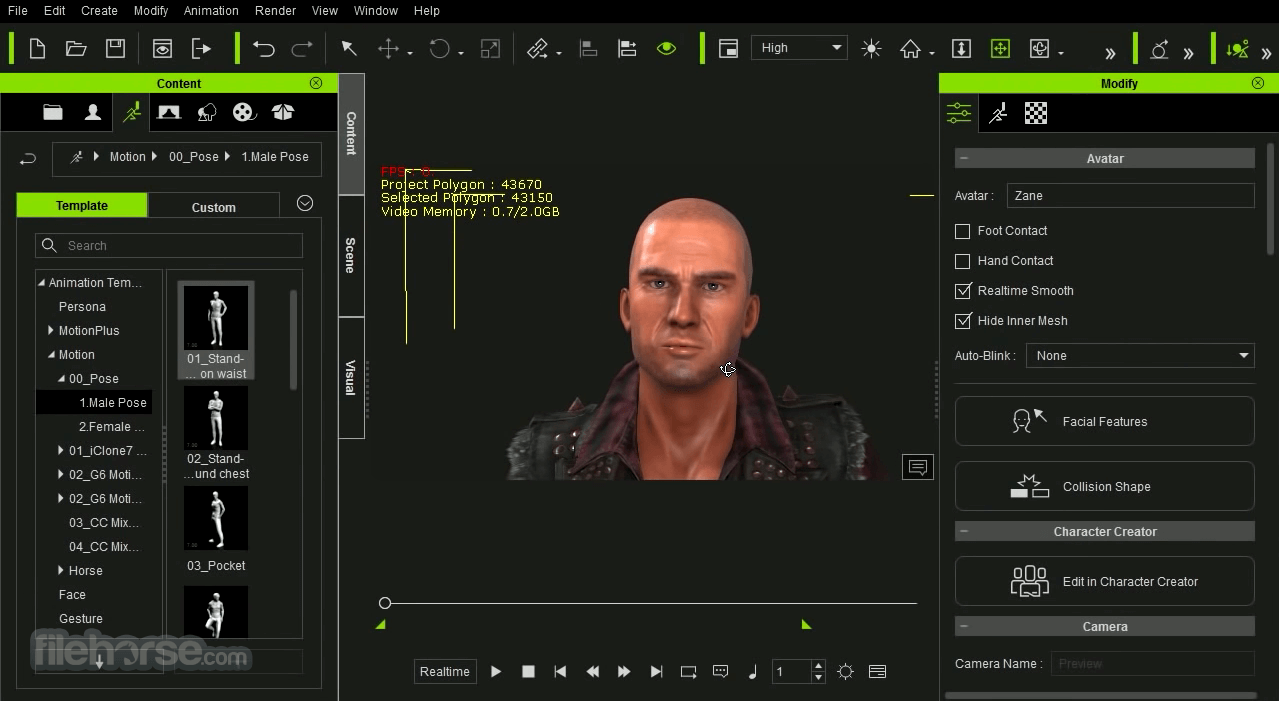Switch to the Scene side tab
This screenshot has height=701, width=1279.
351,256
